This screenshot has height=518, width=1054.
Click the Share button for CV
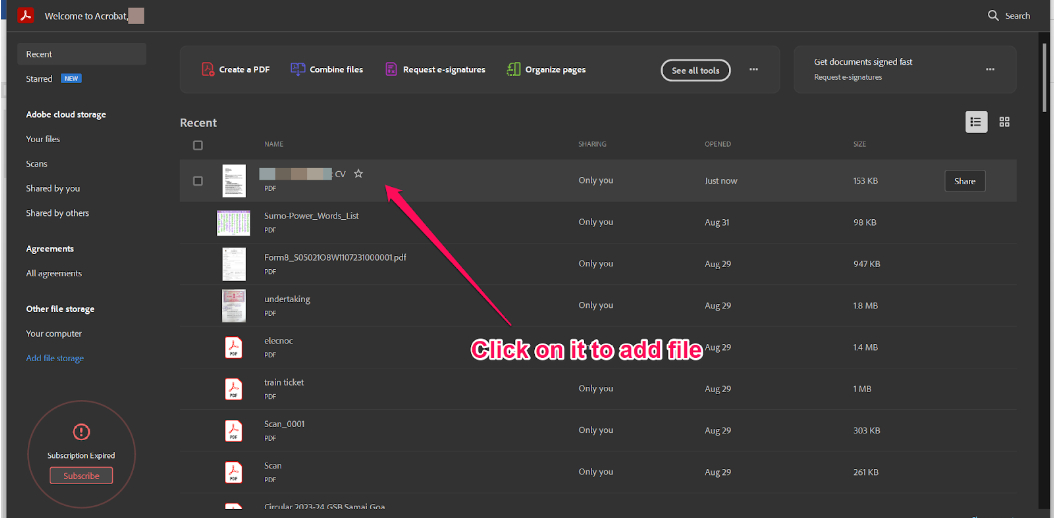coord(964,181)
